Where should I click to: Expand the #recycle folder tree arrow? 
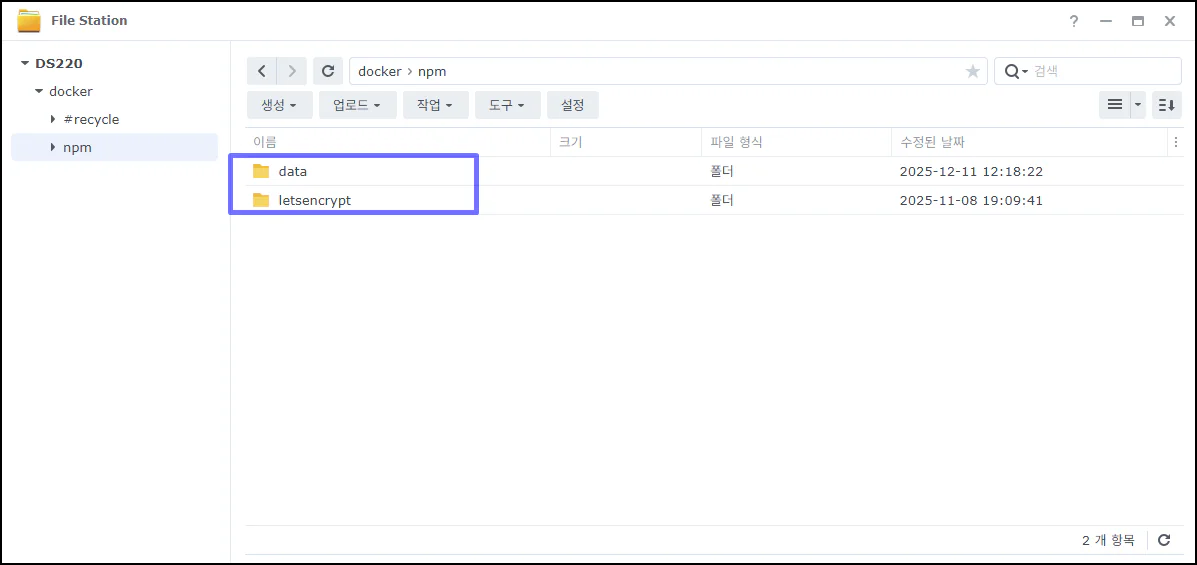[x=53, y=120]
